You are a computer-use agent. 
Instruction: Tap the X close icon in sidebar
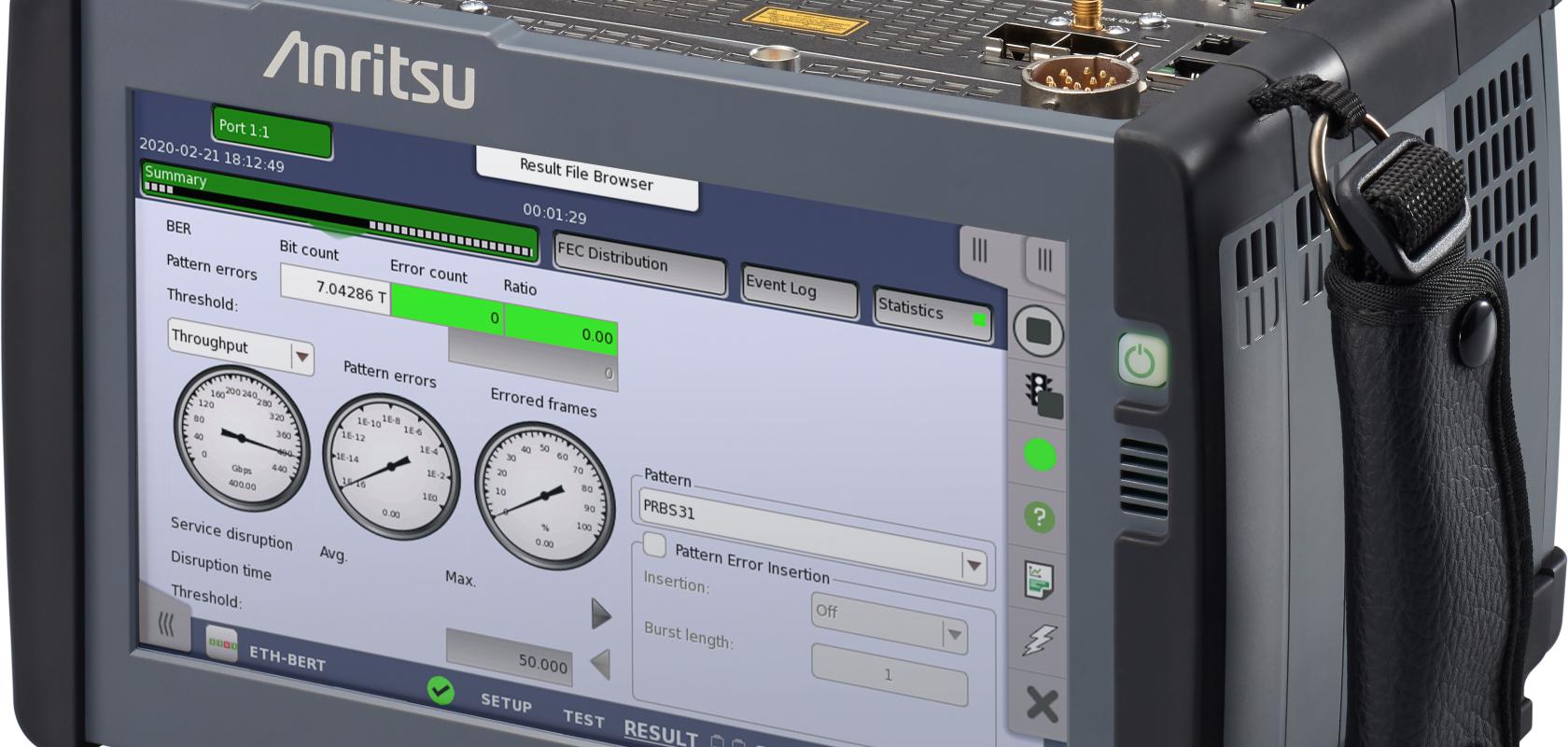pos(1041,704)
